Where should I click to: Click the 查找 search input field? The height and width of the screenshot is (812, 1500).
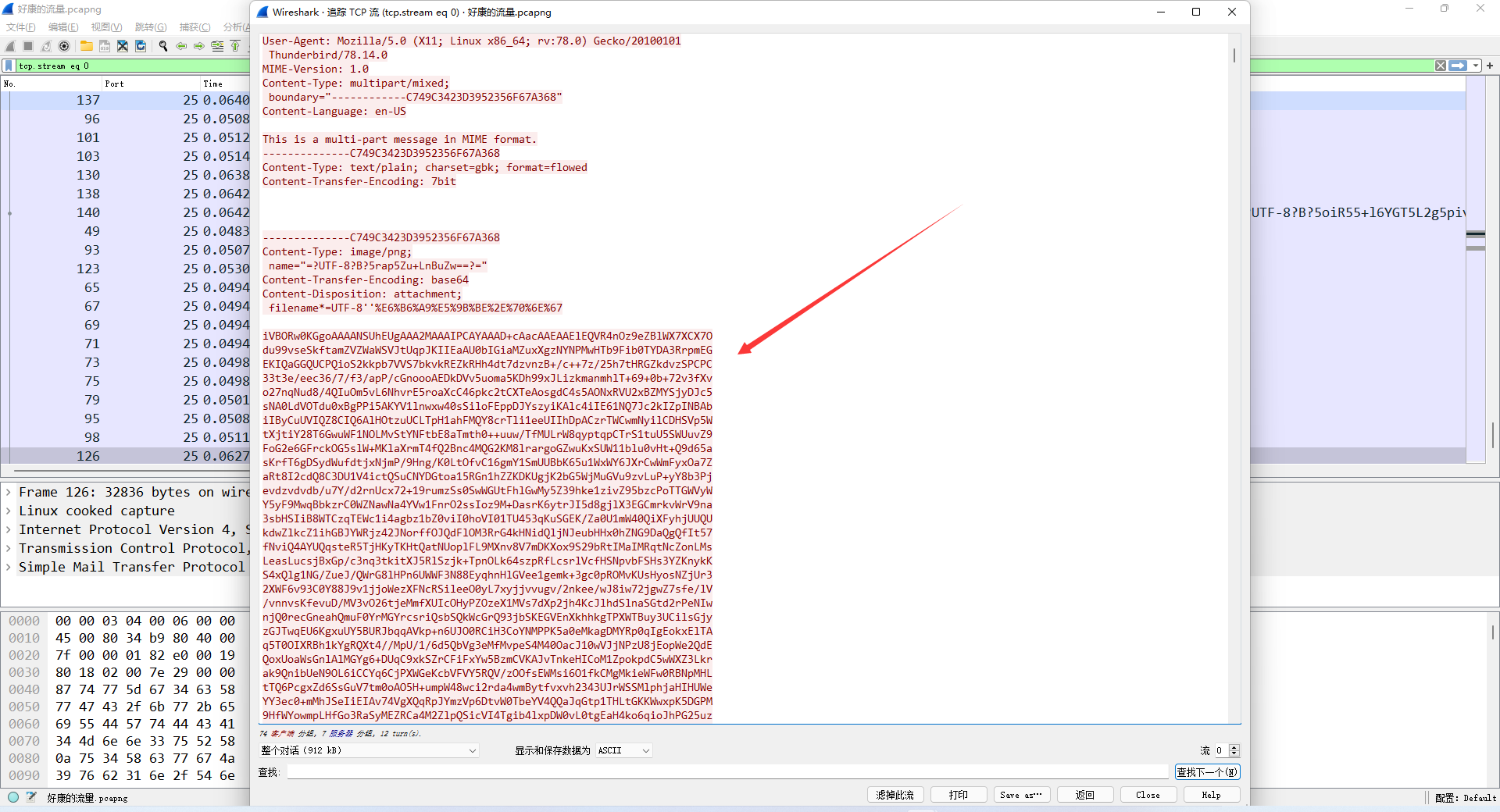click(x=727, y=772)
